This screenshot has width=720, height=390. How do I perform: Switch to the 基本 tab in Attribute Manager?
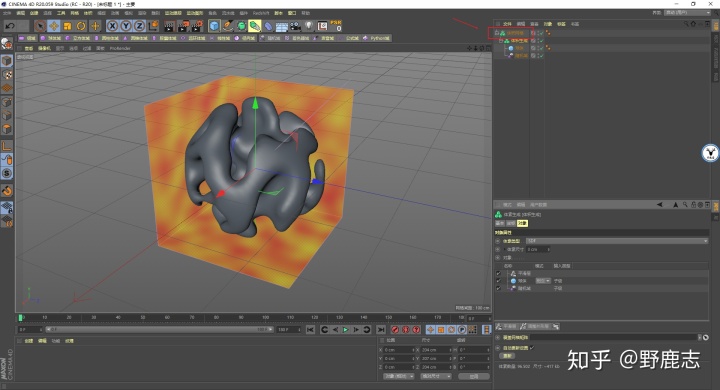tap(500, 223)
